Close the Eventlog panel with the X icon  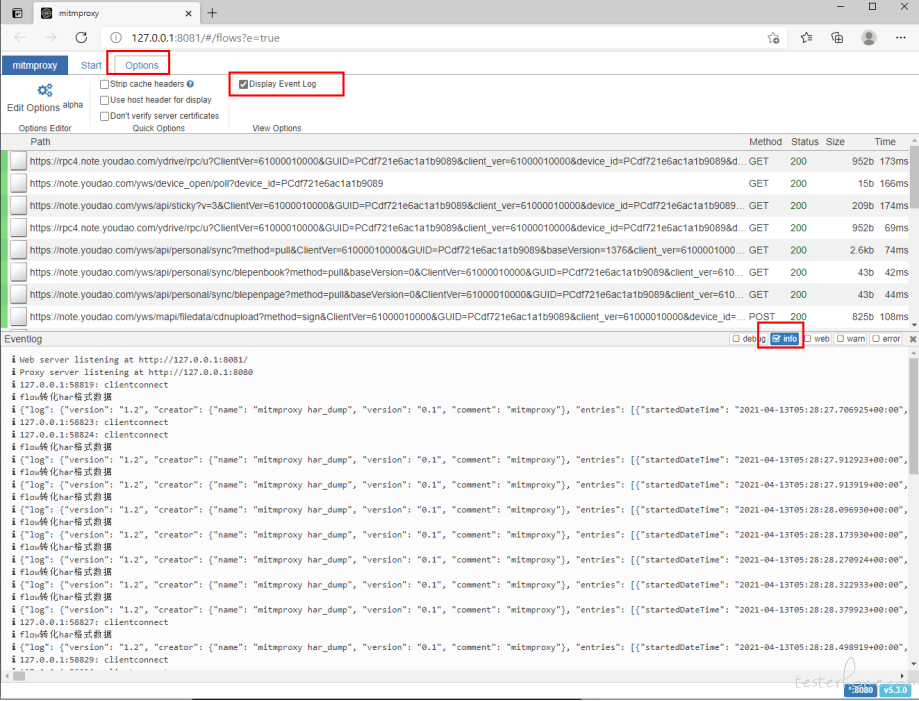tap(913, 339)
